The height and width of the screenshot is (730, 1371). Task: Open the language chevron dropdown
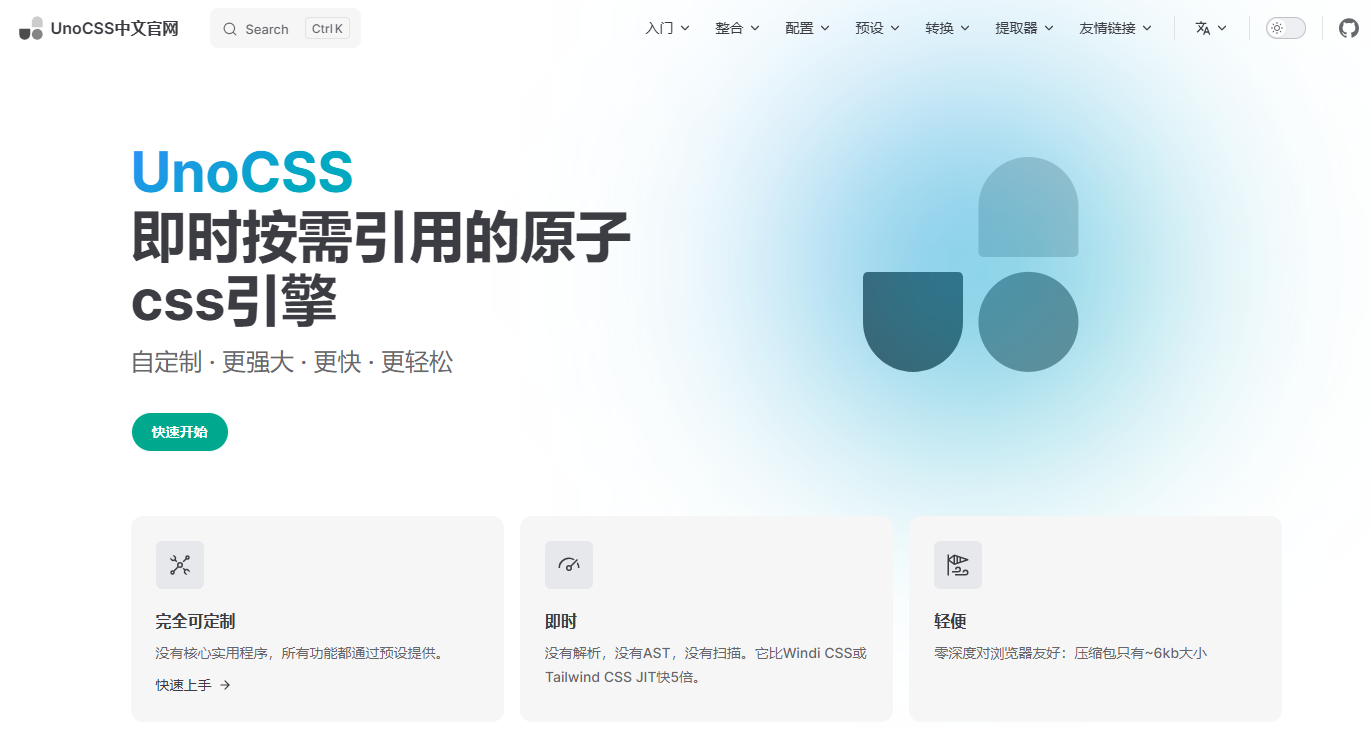1222,28
